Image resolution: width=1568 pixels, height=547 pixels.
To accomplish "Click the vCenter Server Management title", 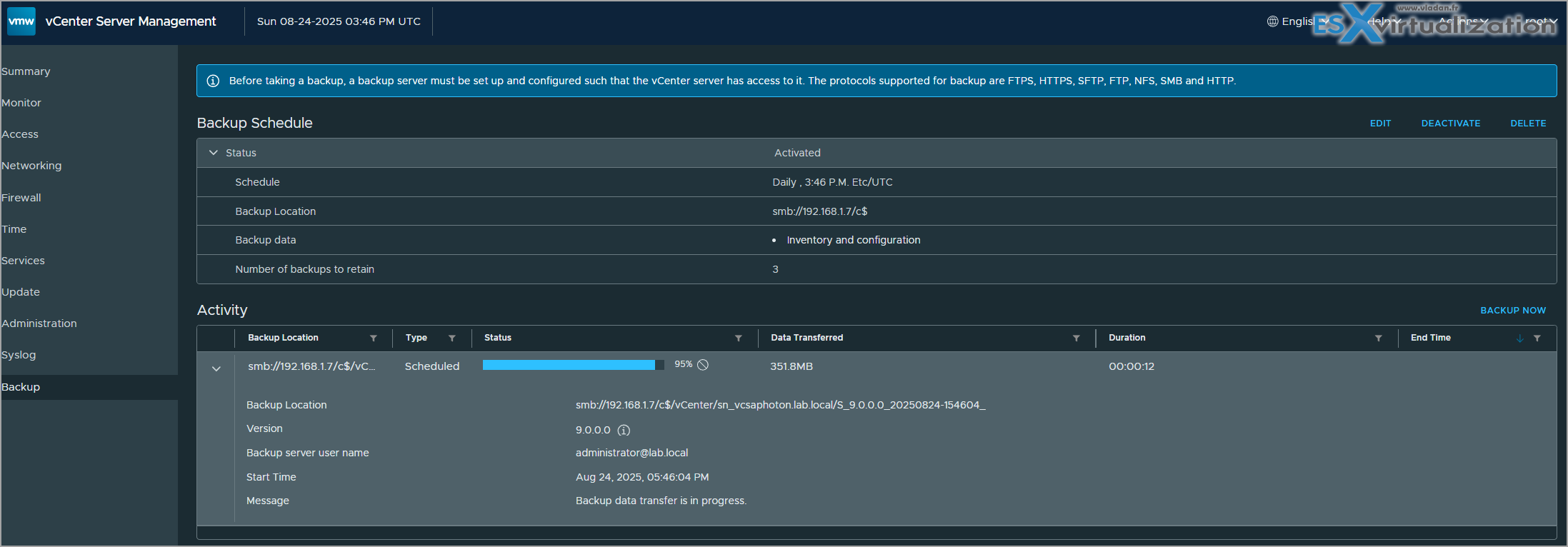I will (131, 21).
